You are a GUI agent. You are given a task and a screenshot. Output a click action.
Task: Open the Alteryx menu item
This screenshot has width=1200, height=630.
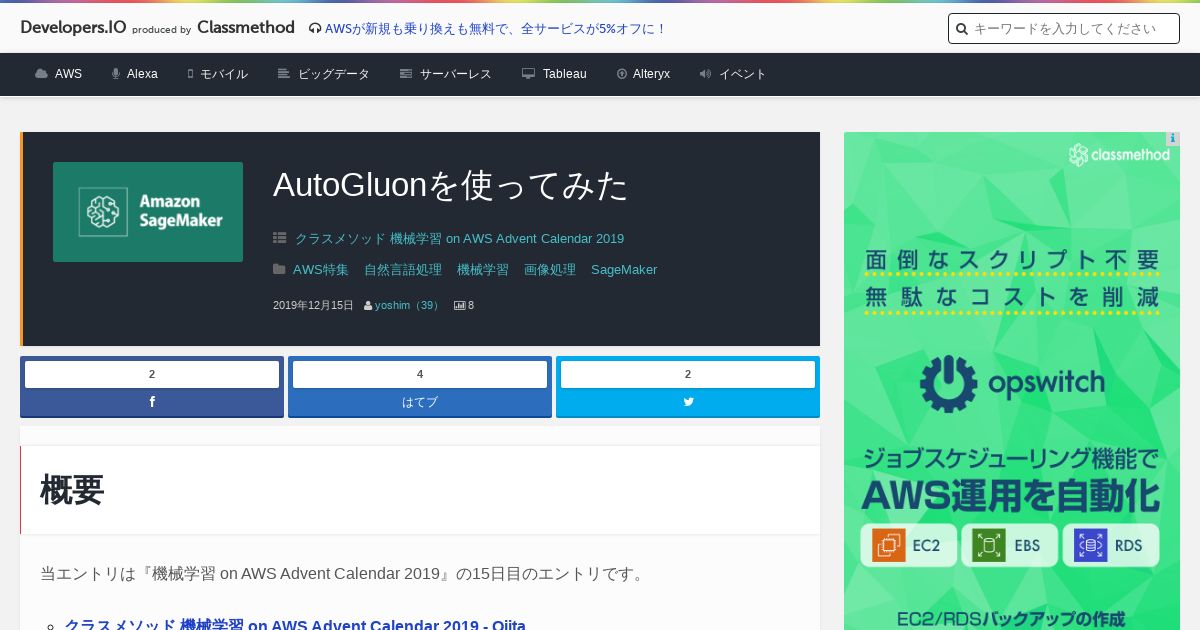[x=651, y=74]
